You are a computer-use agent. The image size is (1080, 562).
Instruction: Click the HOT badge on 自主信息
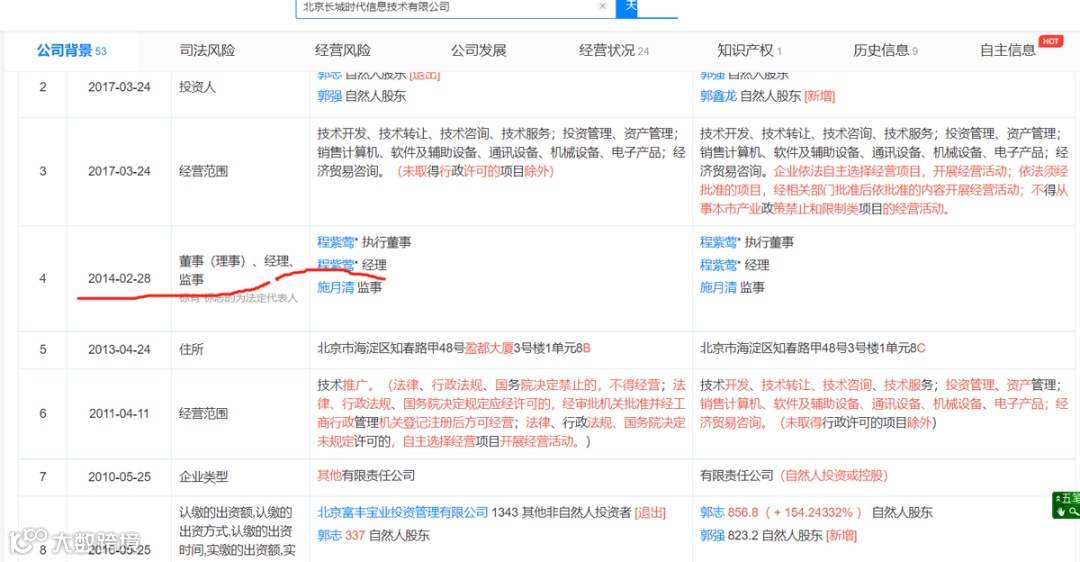point(1050,41)
